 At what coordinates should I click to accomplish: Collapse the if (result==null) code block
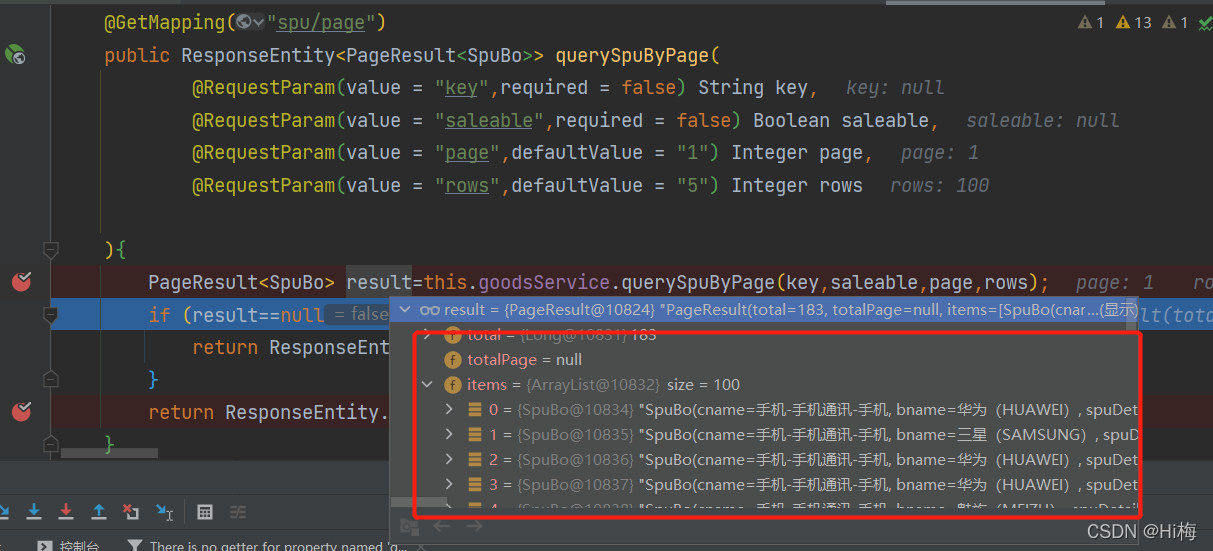(x=51, y=315)
